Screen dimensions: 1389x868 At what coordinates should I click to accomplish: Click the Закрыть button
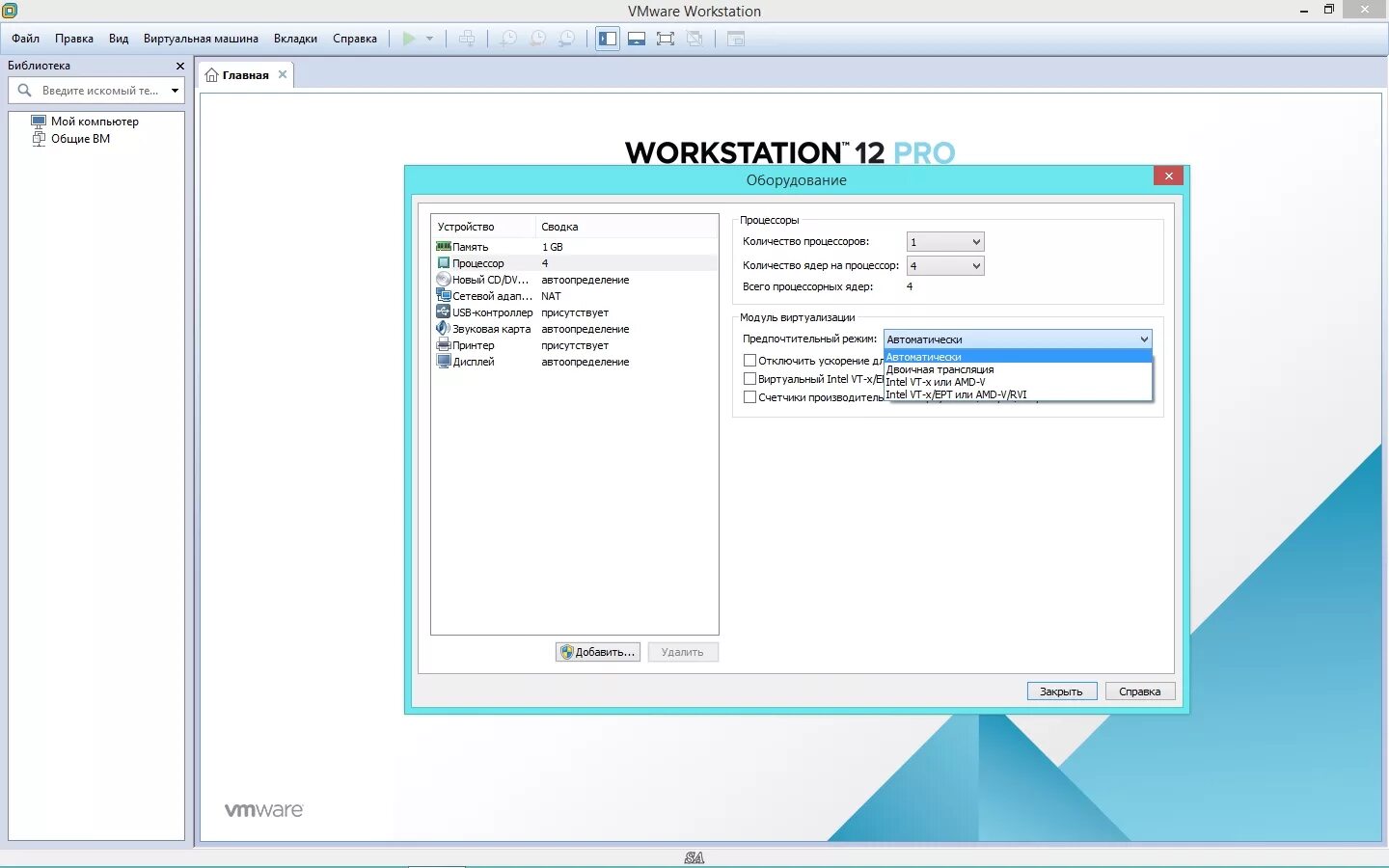pyautogui.click(x=1062, y=692)
